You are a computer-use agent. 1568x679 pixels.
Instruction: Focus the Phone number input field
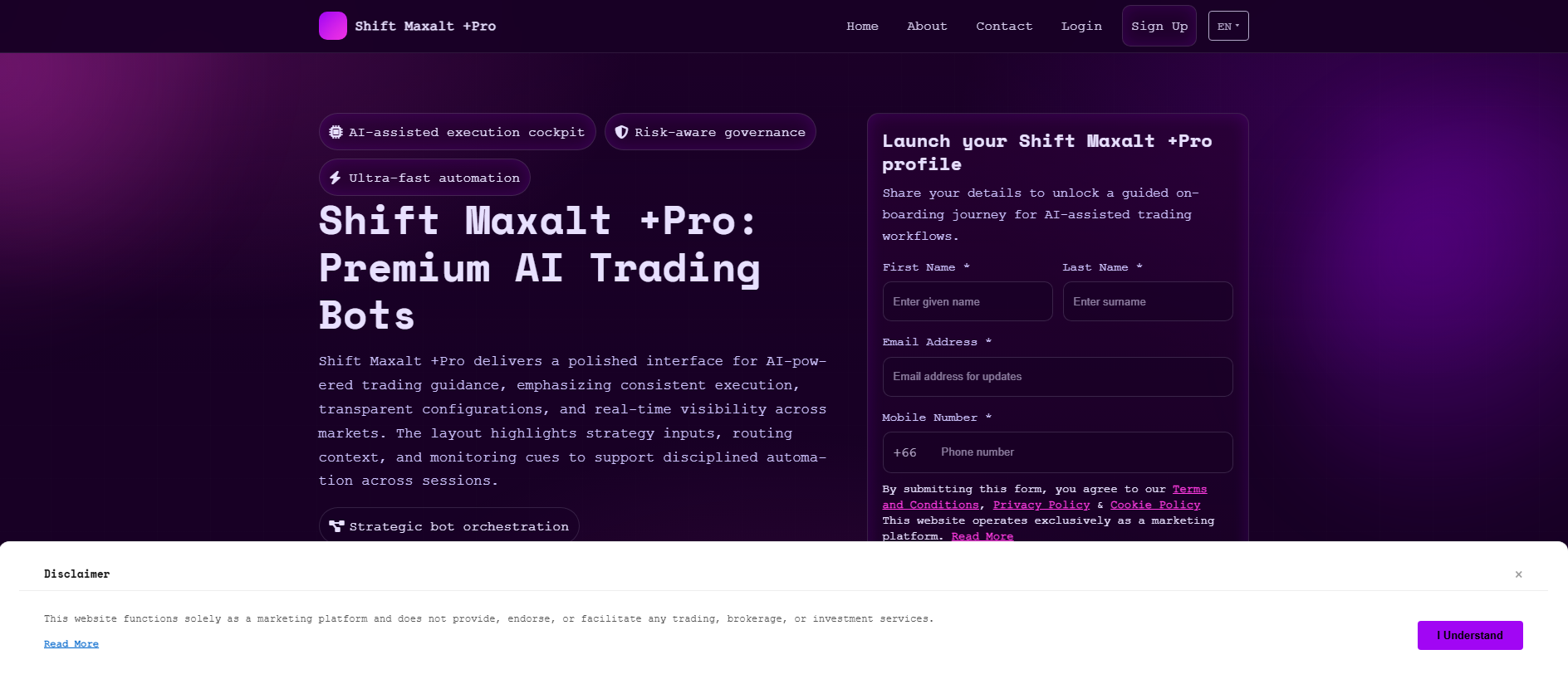click(x=1080, y=452)
